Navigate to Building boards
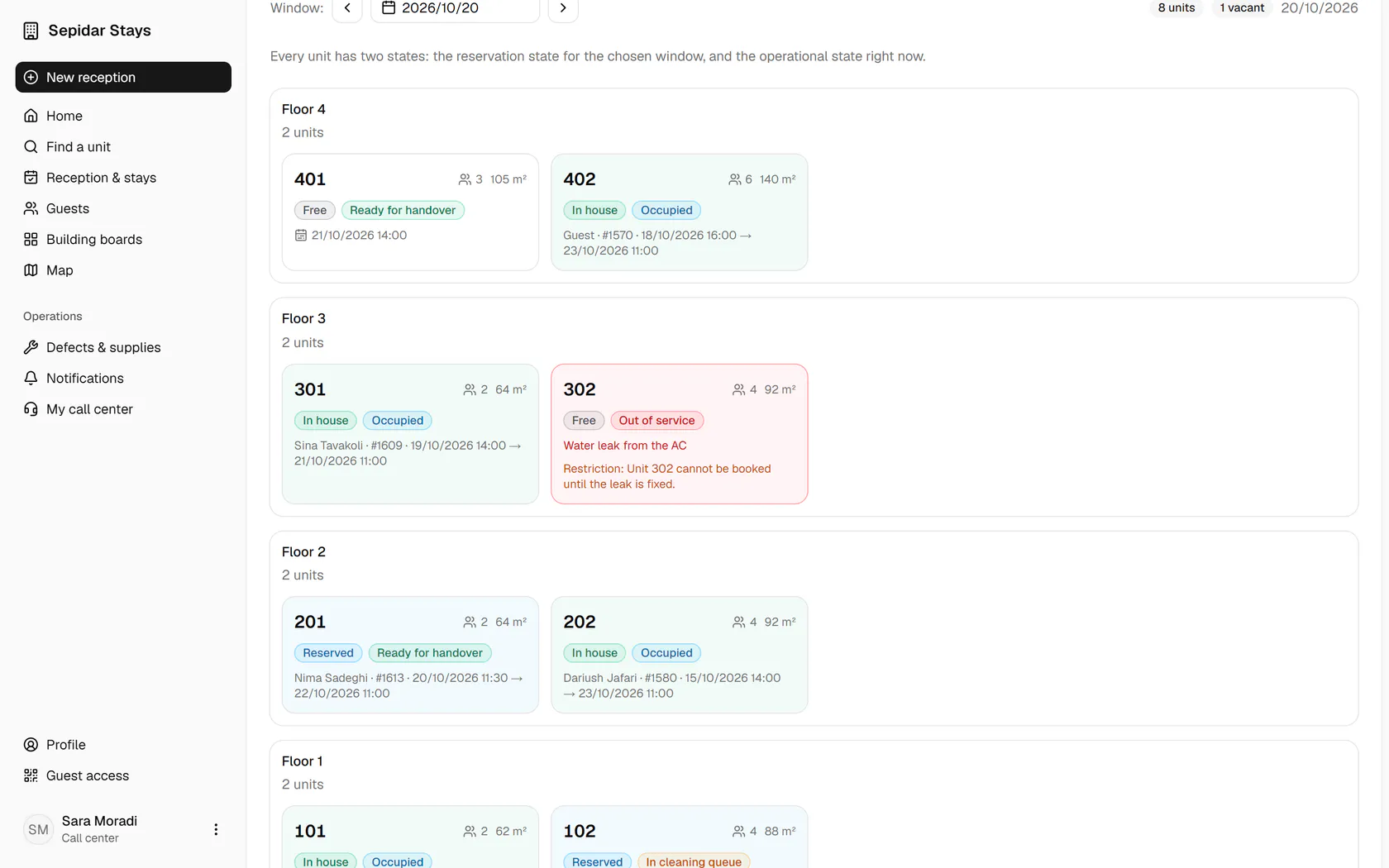 [x=123, y=239]
